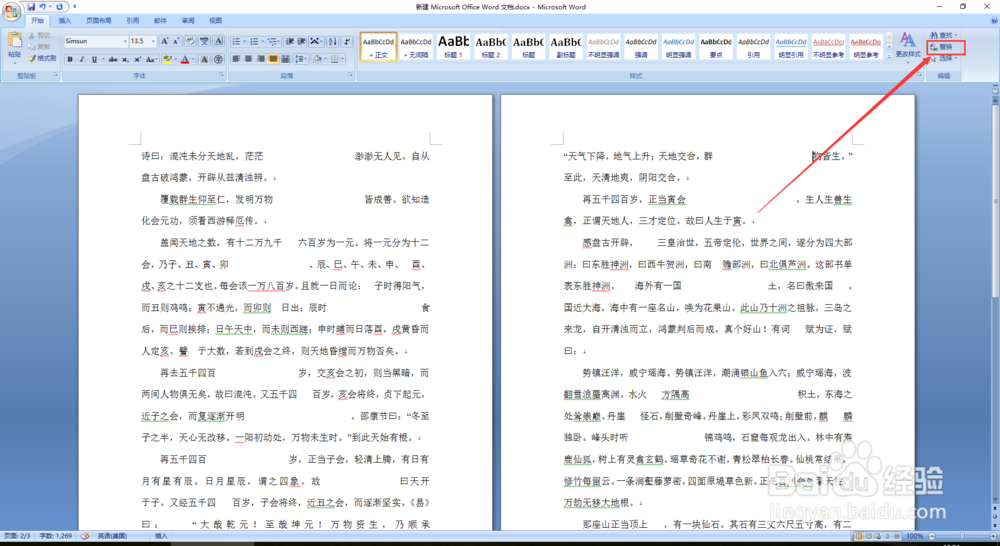The height and width of the screenshot is (546, 1000).
Task: Toggle the 插入 insert/overtype mode in status bar
Action: (x=161, y=536)
